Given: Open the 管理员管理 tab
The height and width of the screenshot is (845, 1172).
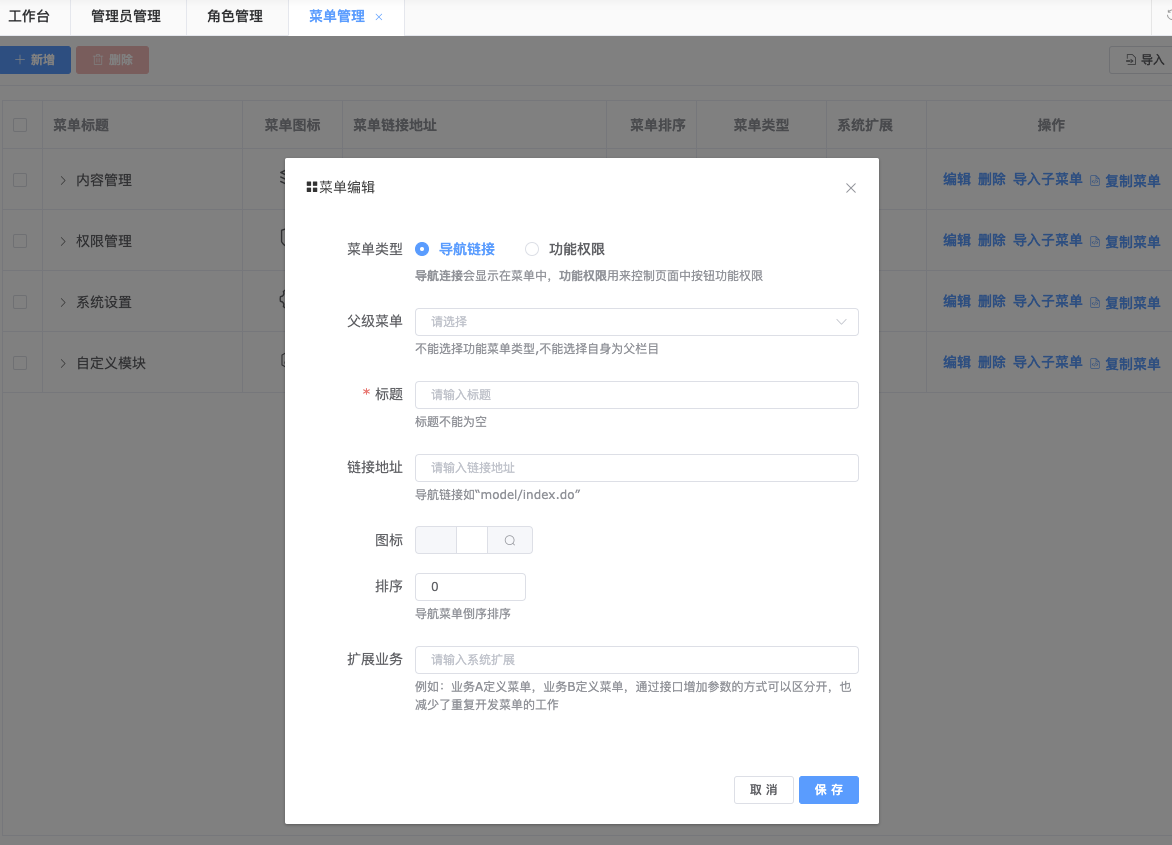Looking at the screenshot, I should tap(126, 17).
